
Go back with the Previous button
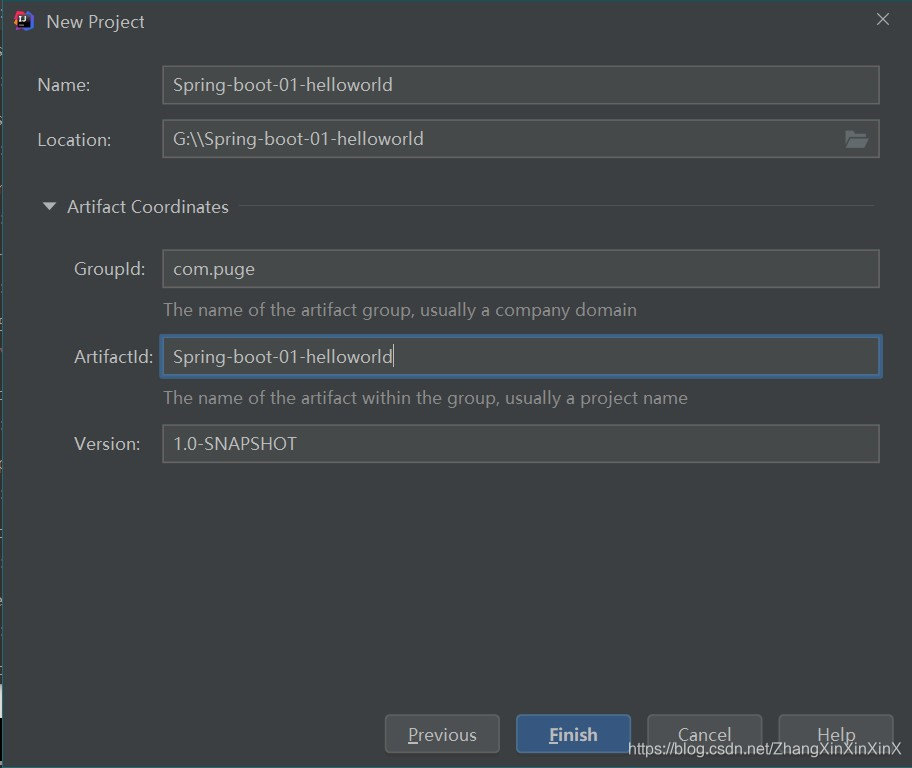click(442, 734)
